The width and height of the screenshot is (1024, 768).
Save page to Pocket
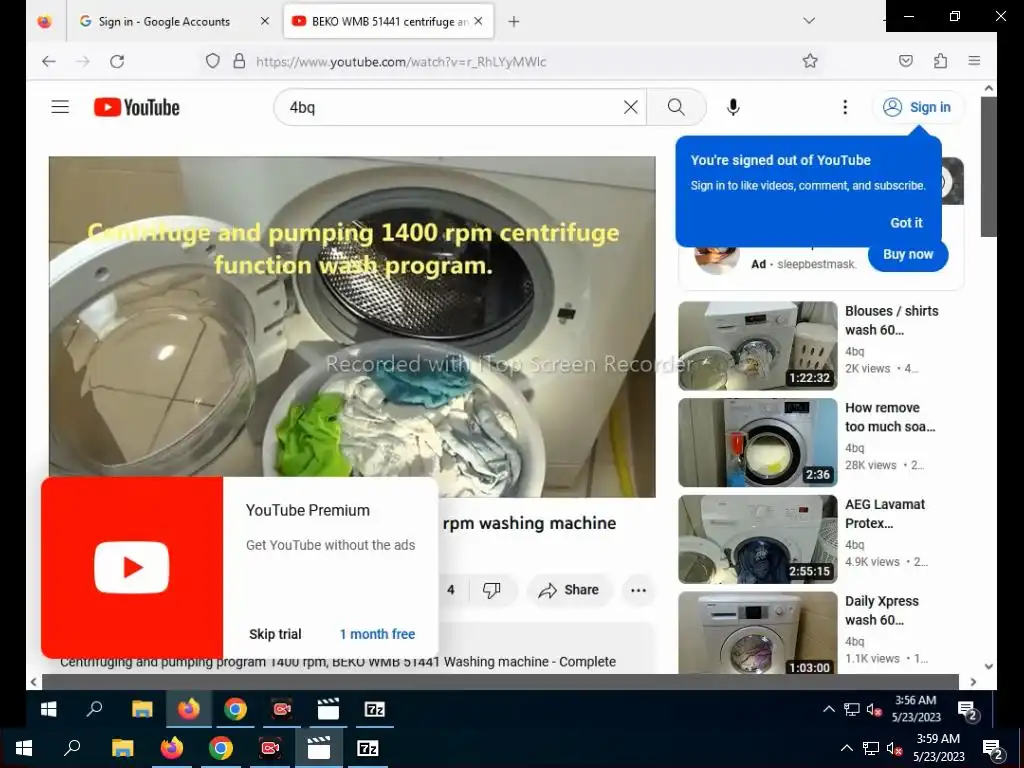[906, 61]
